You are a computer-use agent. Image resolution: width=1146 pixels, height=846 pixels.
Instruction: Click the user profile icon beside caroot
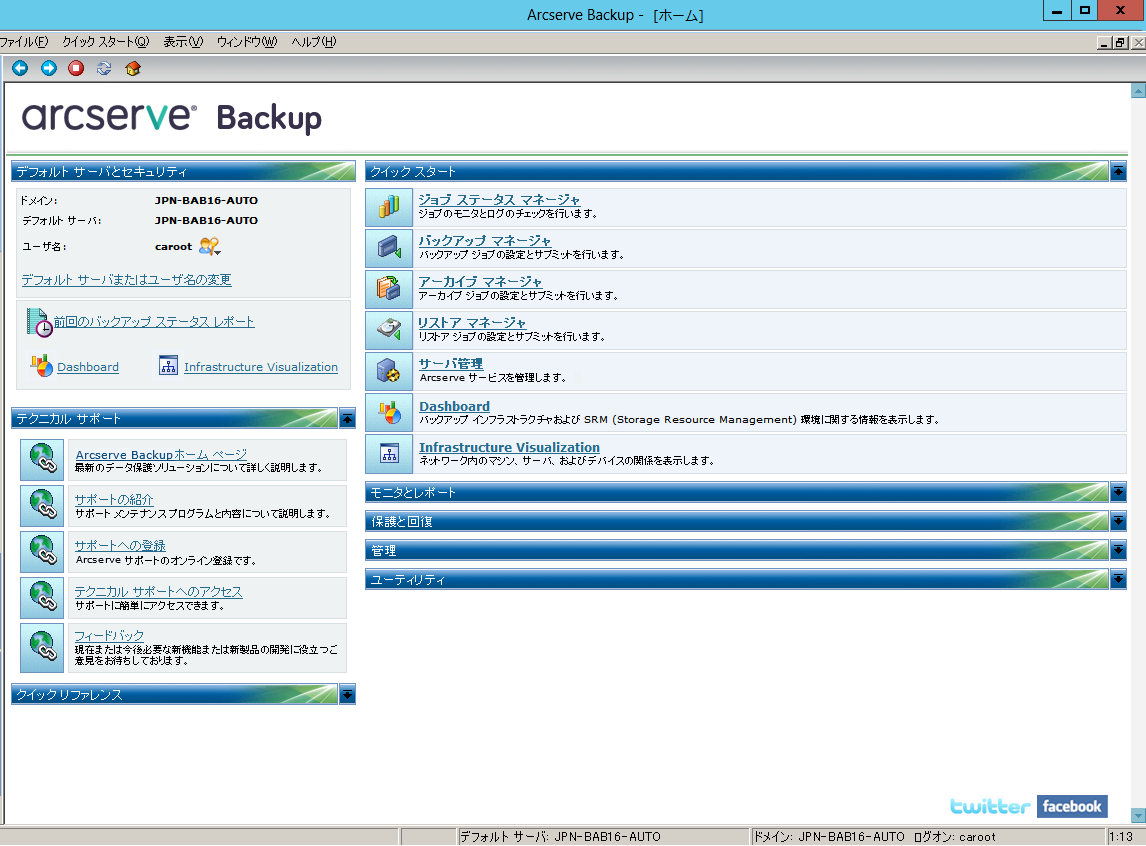209,246
